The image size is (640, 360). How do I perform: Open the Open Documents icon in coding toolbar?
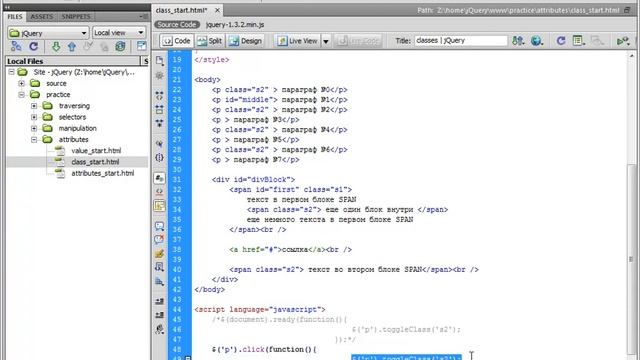click(160, 61)
